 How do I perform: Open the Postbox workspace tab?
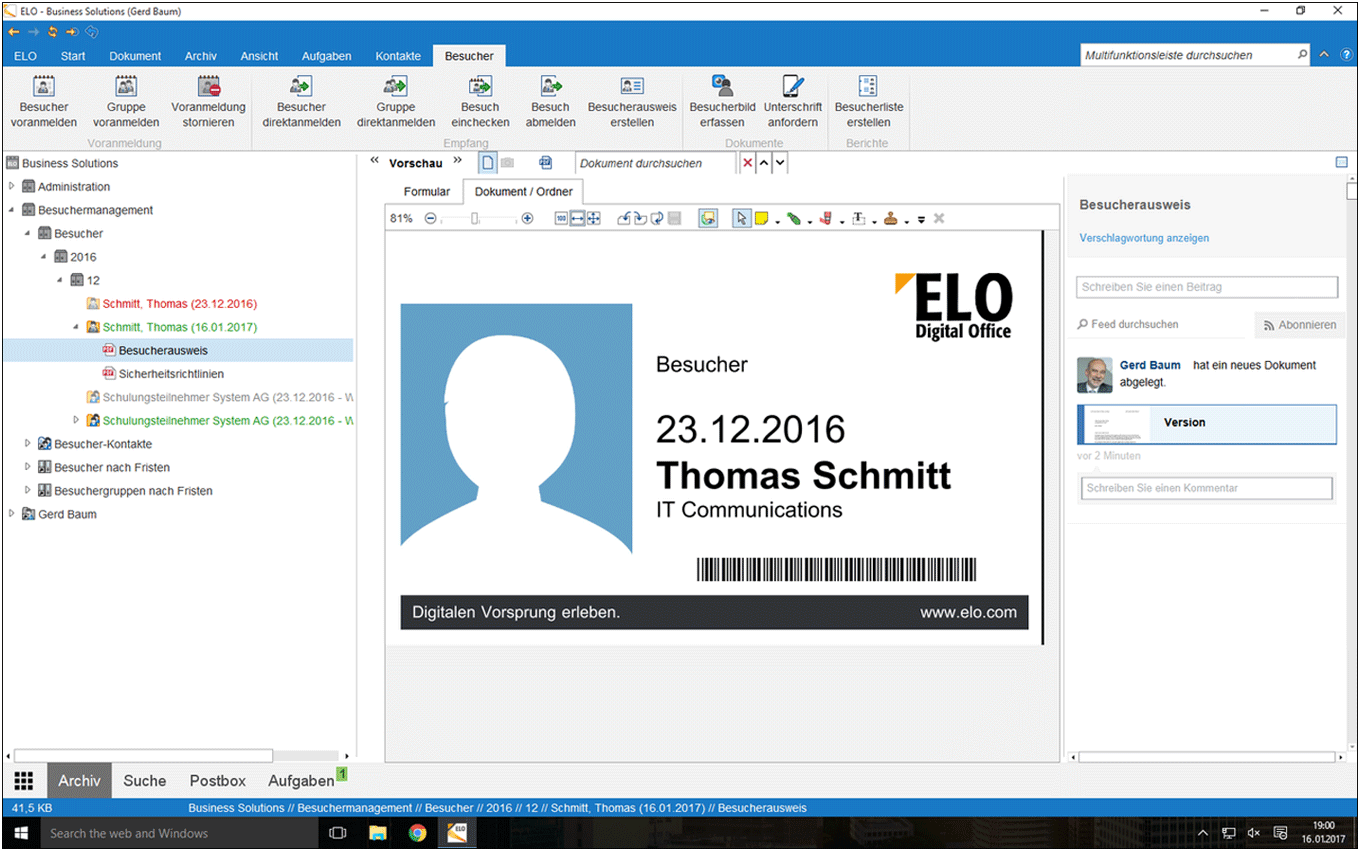click(x=218, y=781)
